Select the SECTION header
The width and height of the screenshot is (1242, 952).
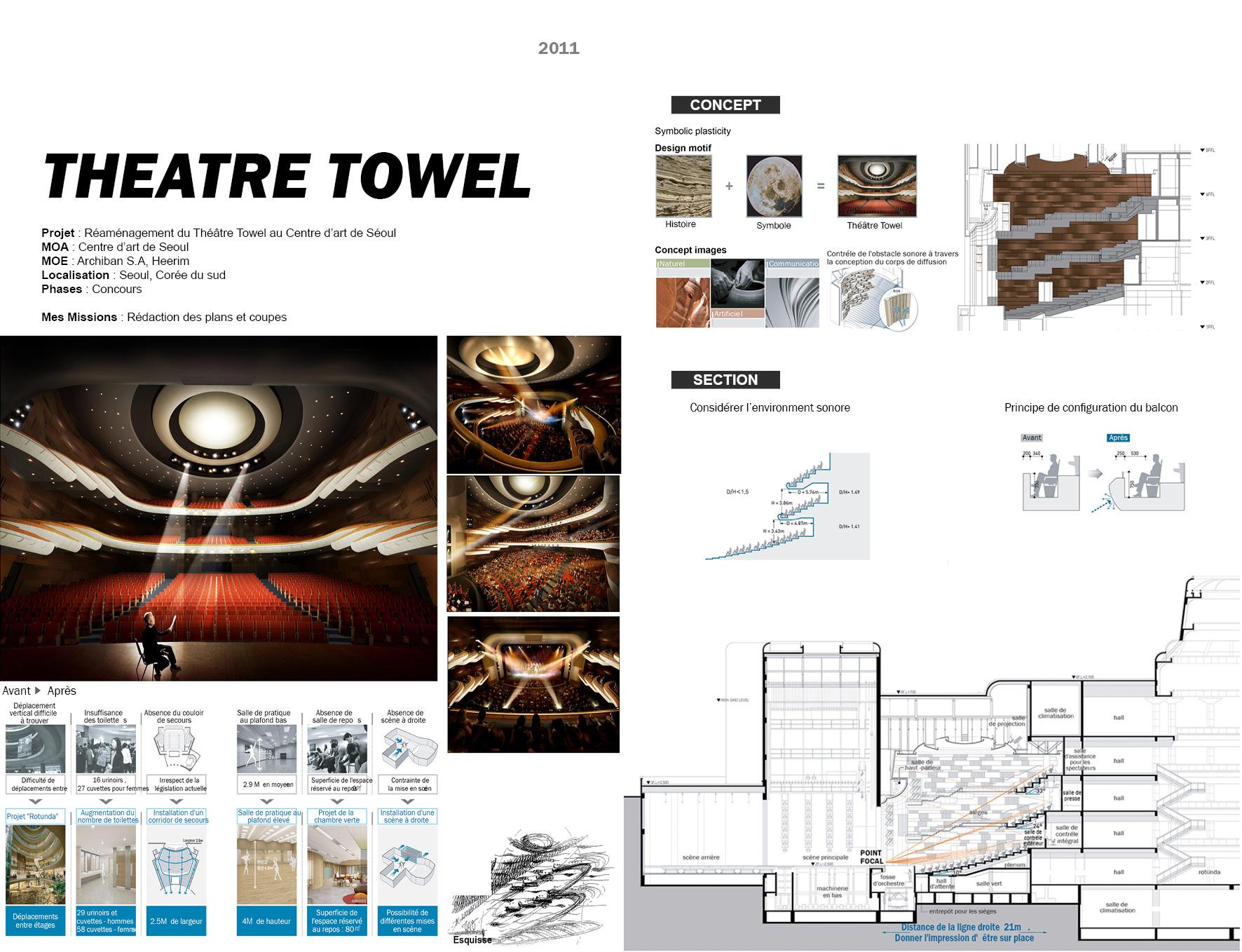[x=725, y=380]
